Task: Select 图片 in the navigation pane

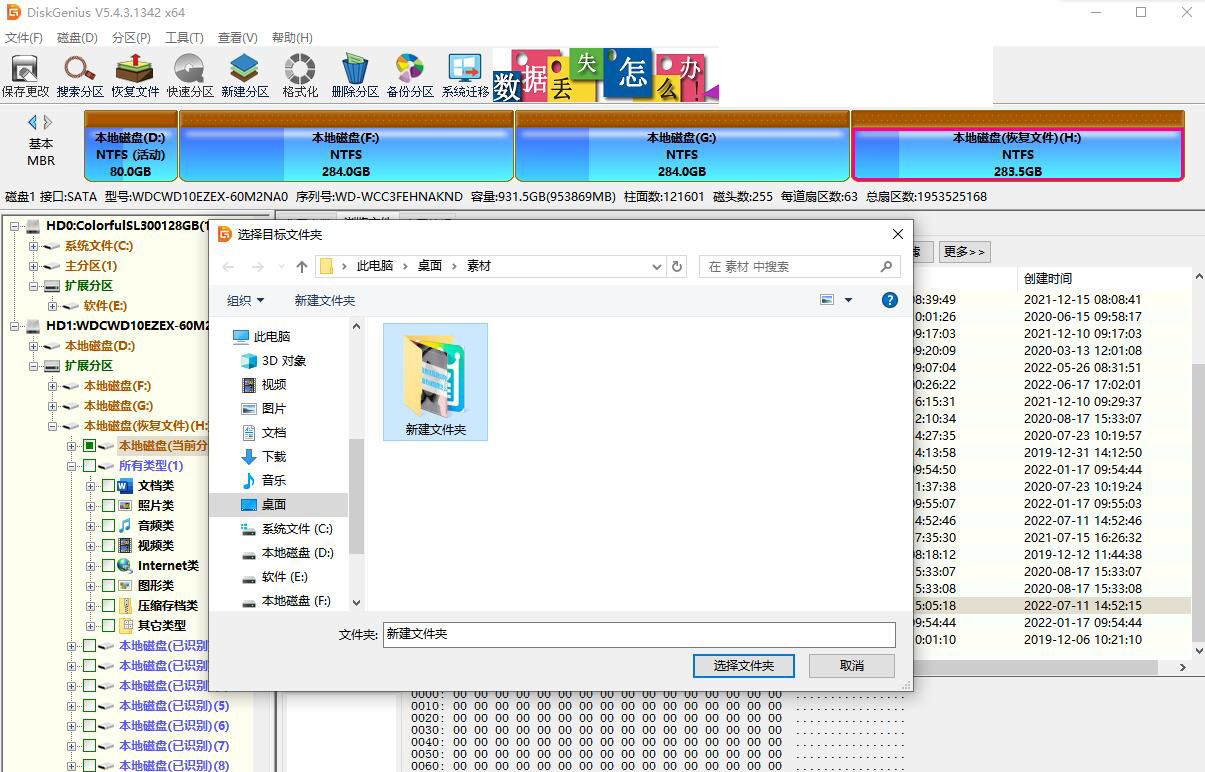Action: 265,409
